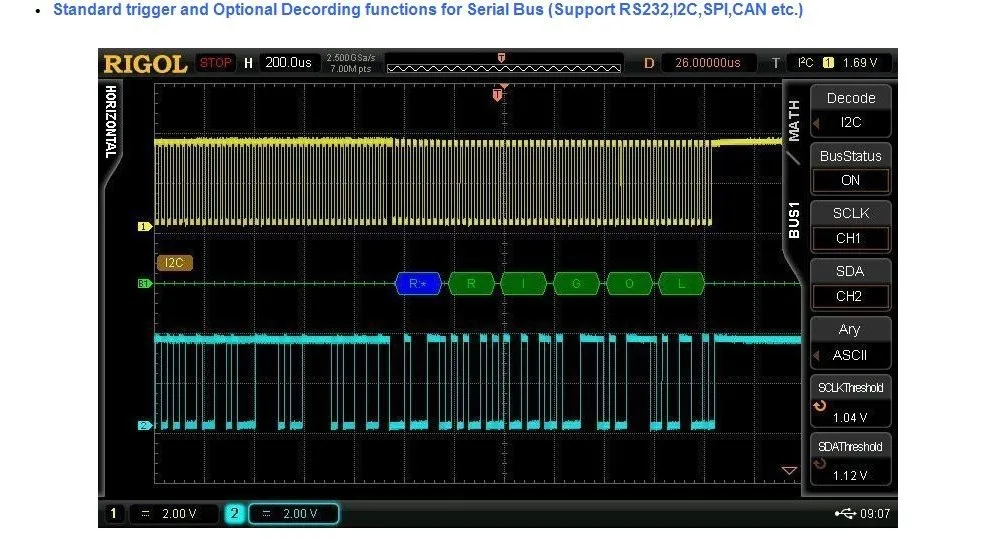This screenshot has height=543, width=995.
Task: Toggle BusStatus ON
Action: (x=850, y=169)
